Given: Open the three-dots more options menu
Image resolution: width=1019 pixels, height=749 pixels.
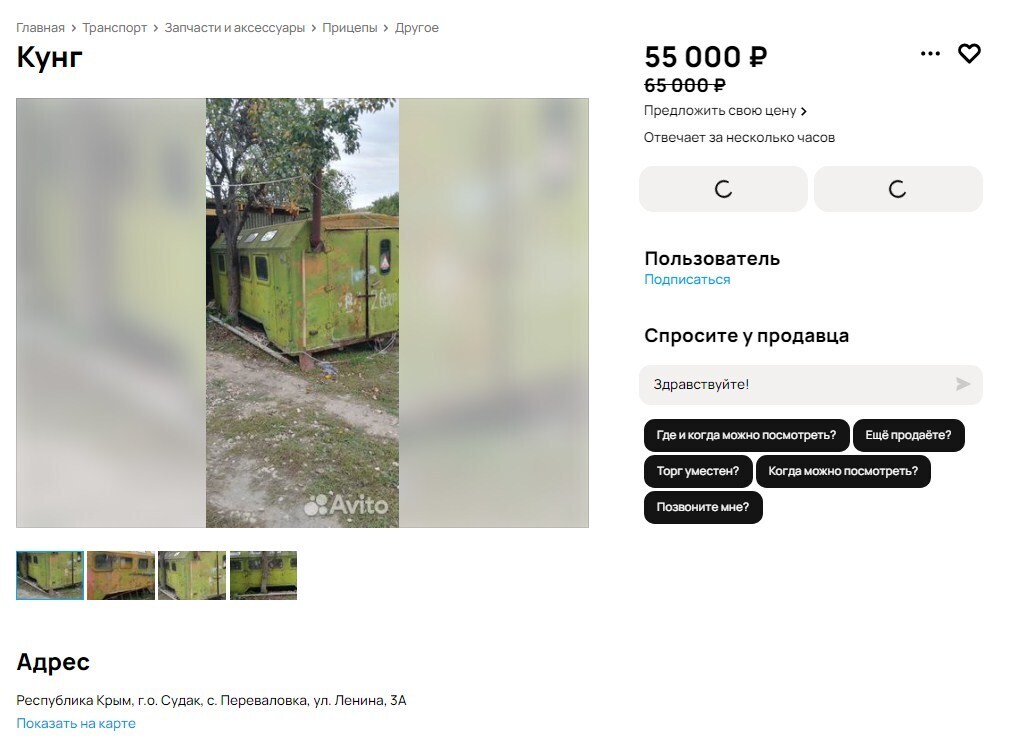Looking at the screenshot, I should [930, 53].
